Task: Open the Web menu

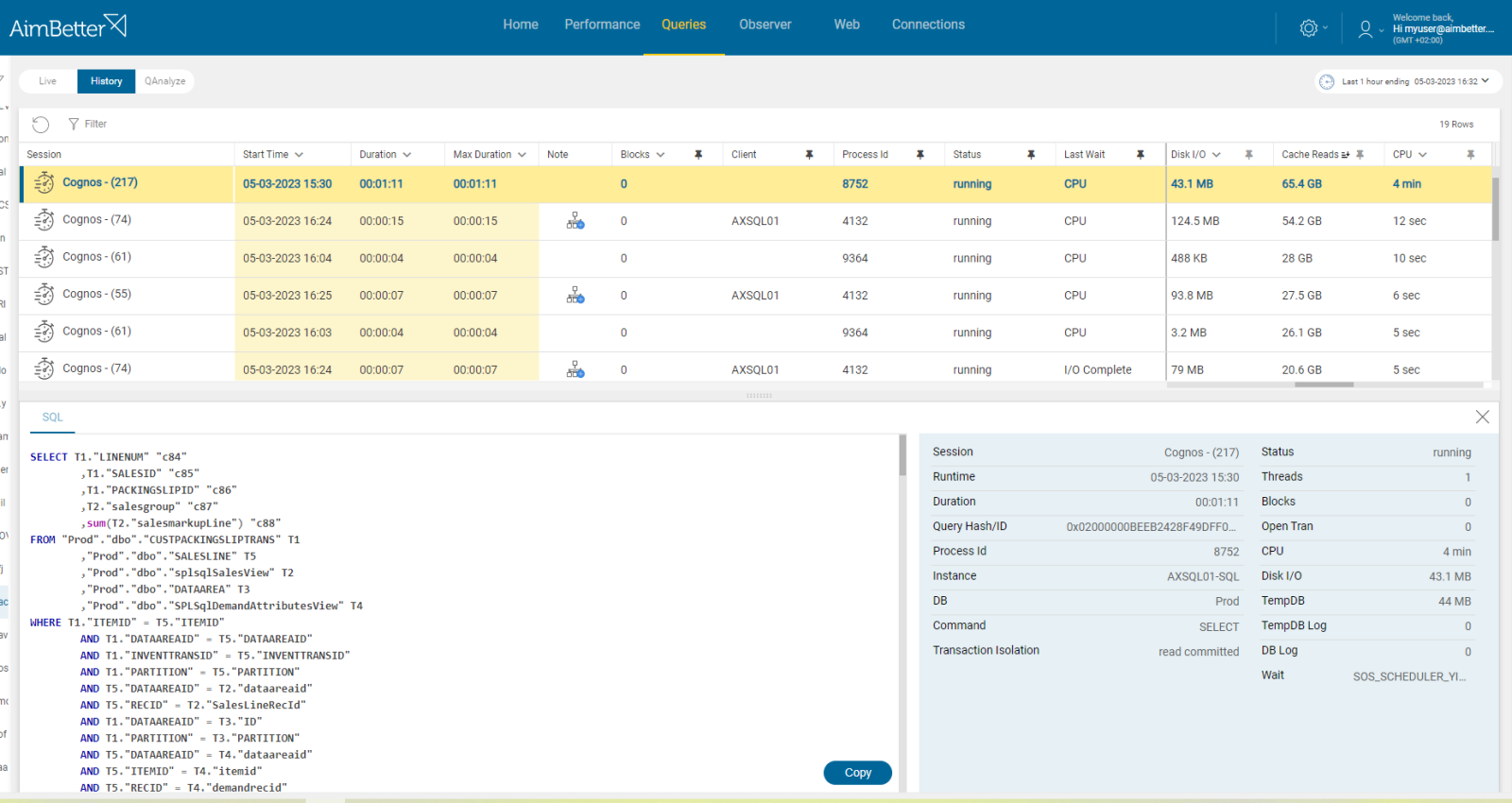Action: click(x=847, y=25)
